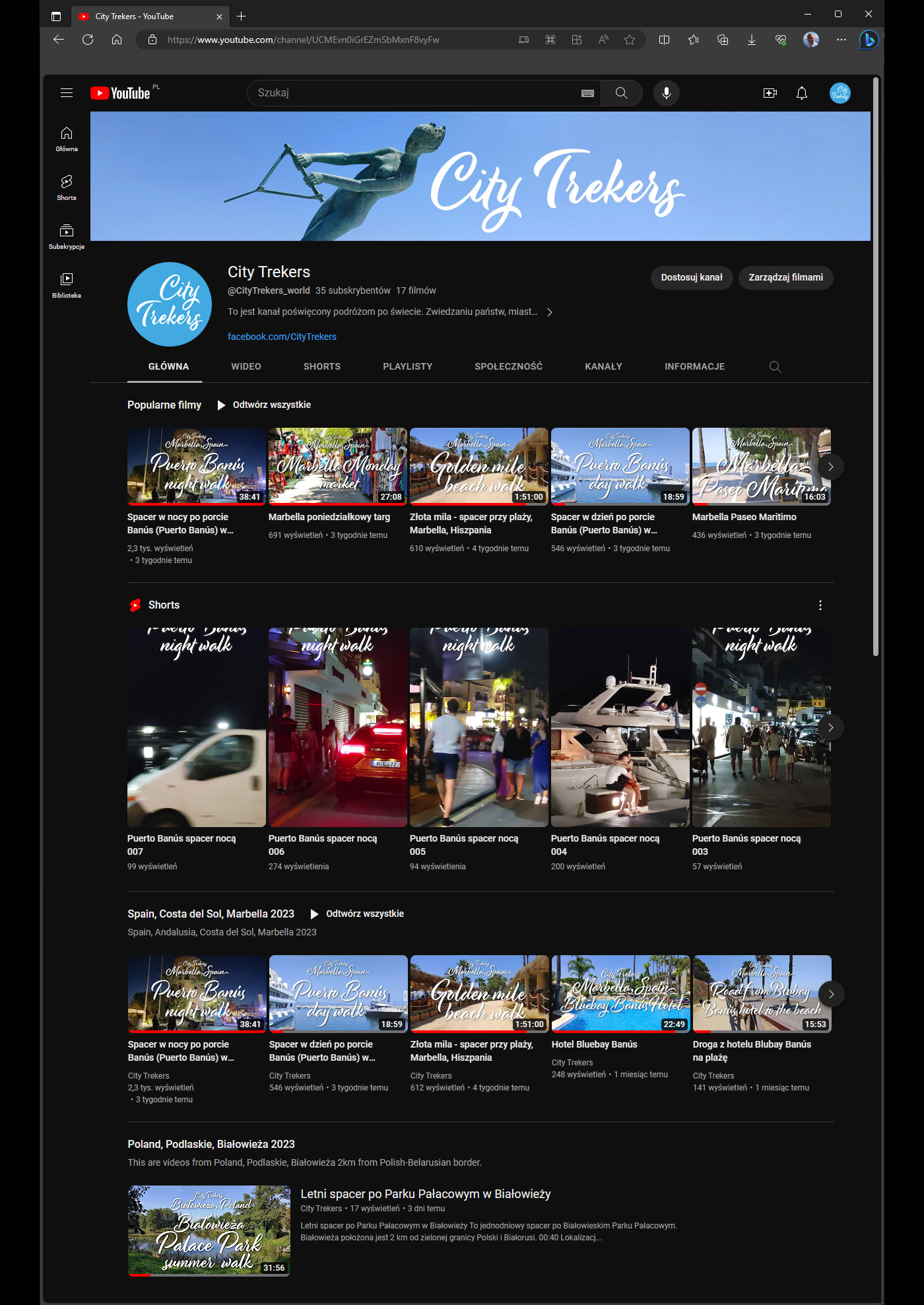Open Shorts in the left sidebar
Screen dimensions: 924x1305
[67, 188]
